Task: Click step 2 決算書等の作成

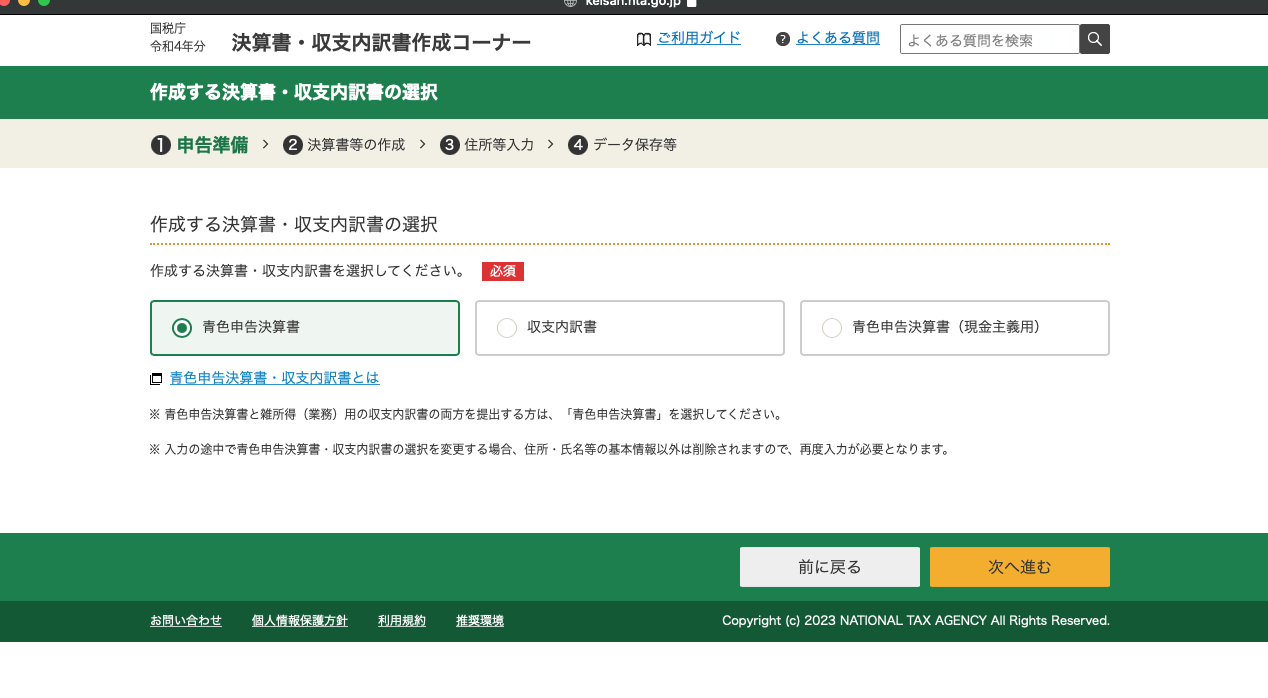Action: coord(344,145)
